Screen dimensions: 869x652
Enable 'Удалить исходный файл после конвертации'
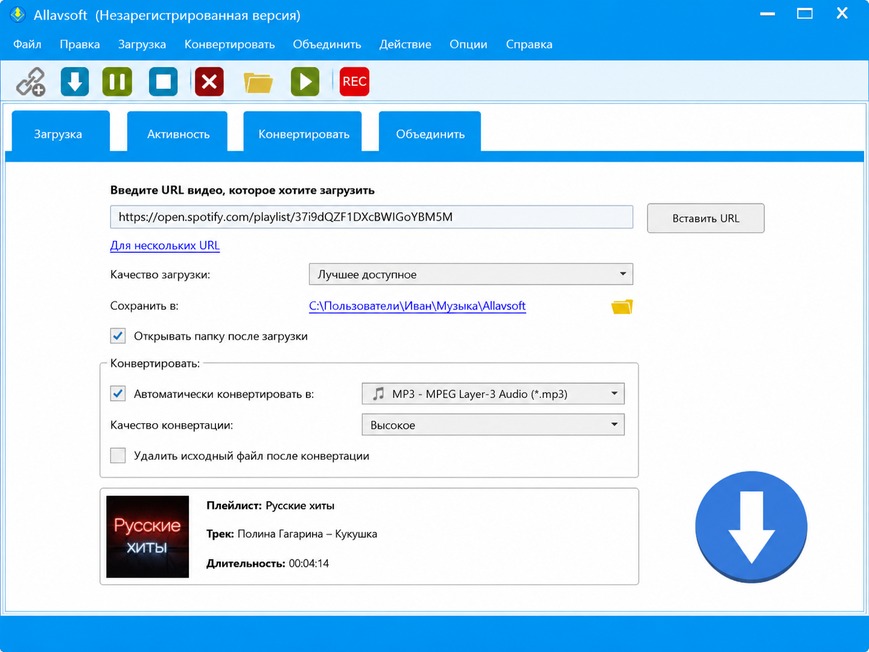[117, 456]
